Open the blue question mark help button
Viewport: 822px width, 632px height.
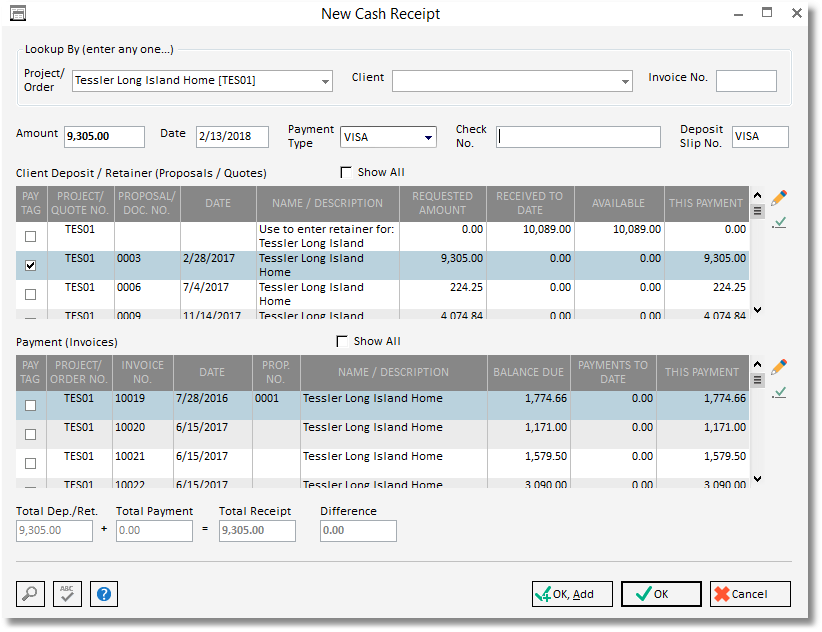click(x=104, y=594)
